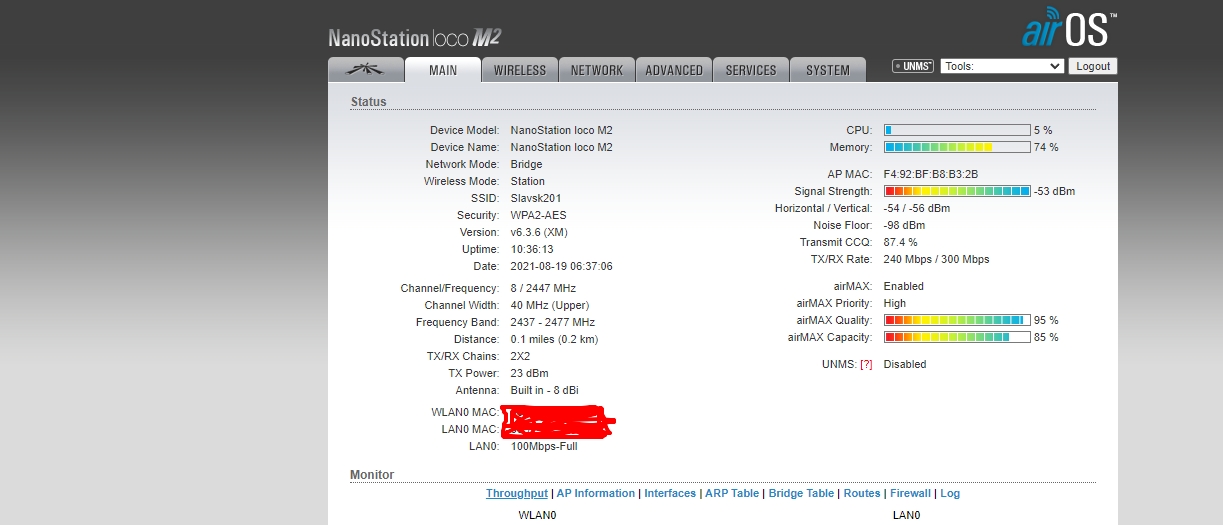1223x525 pixels.
Task: Click the version text v6.3.6 (XM)
Action: pos(539,232)
